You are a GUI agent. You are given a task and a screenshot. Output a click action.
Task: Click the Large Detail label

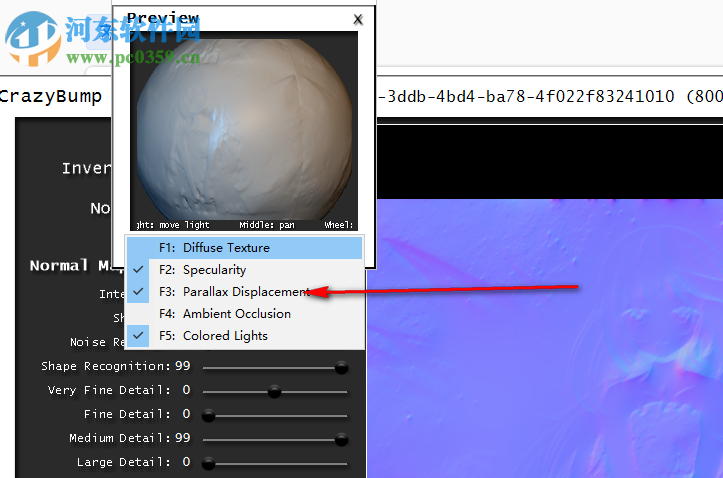point(124,462)
